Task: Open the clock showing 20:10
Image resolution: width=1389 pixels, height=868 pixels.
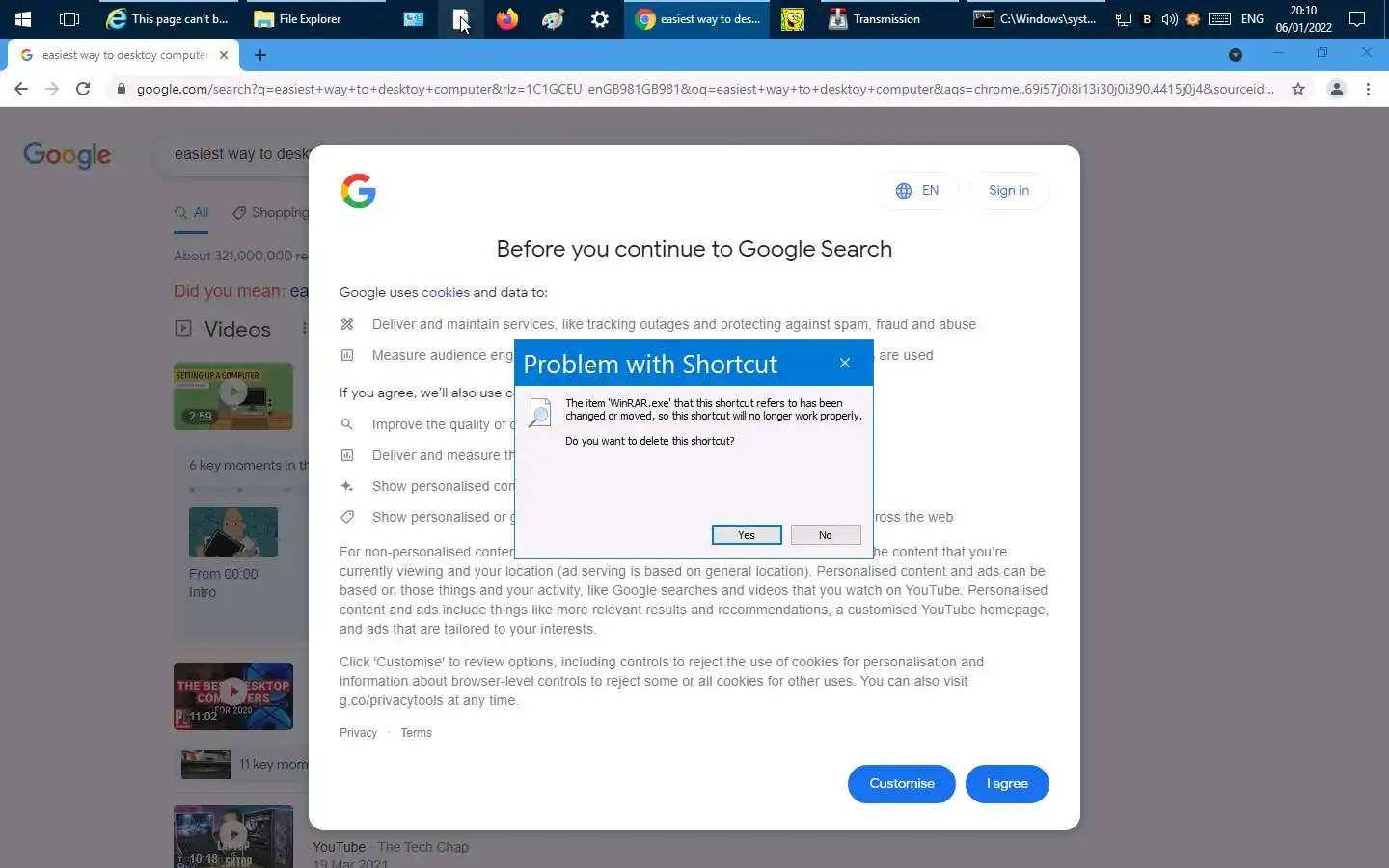Action: tap(1303, 18)
